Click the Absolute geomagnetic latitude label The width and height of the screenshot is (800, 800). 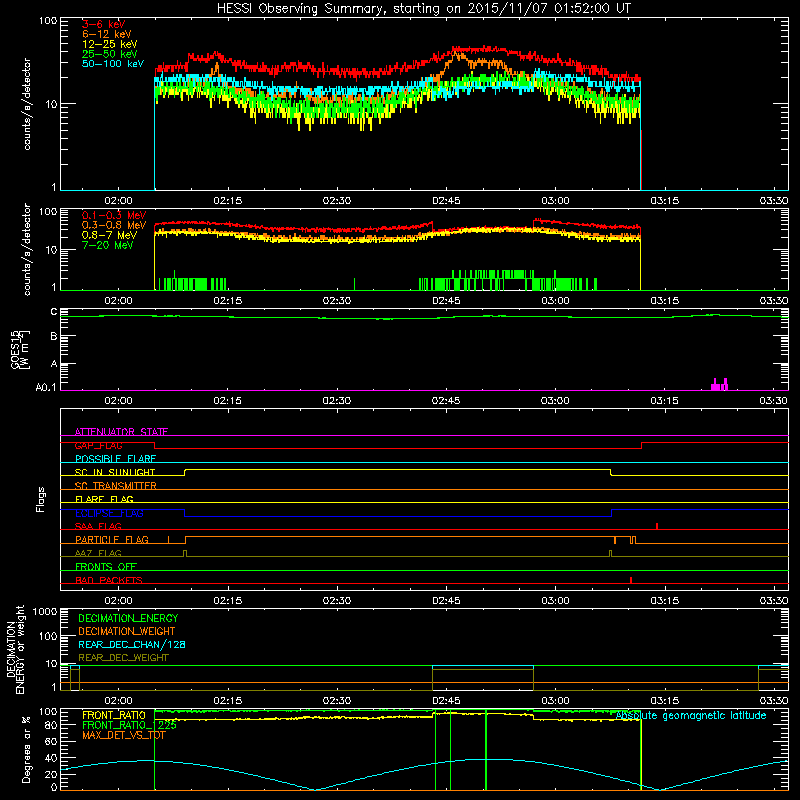(691, 716)
